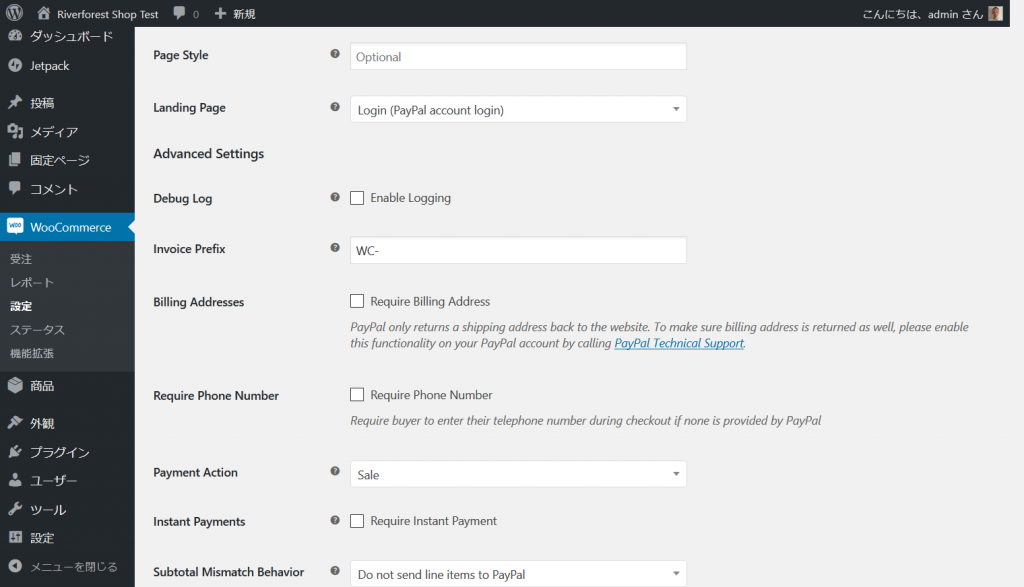This screenshot has width=1024, height=587.
Task: Click the Invoice Prefix help icon
Action: (x=335, y=248)
